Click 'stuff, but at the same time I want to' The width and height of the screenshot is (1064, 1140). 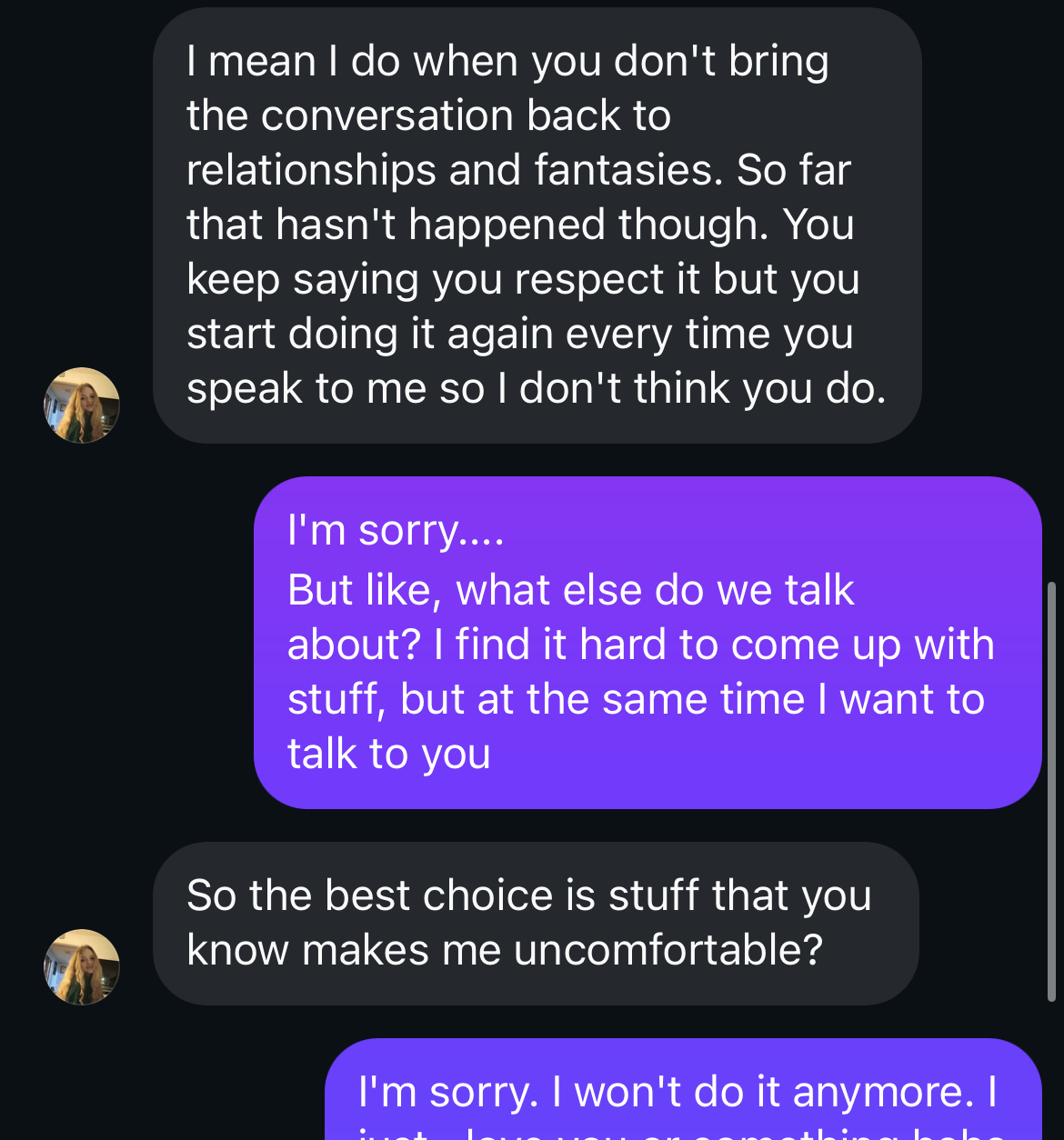(636, 699)
